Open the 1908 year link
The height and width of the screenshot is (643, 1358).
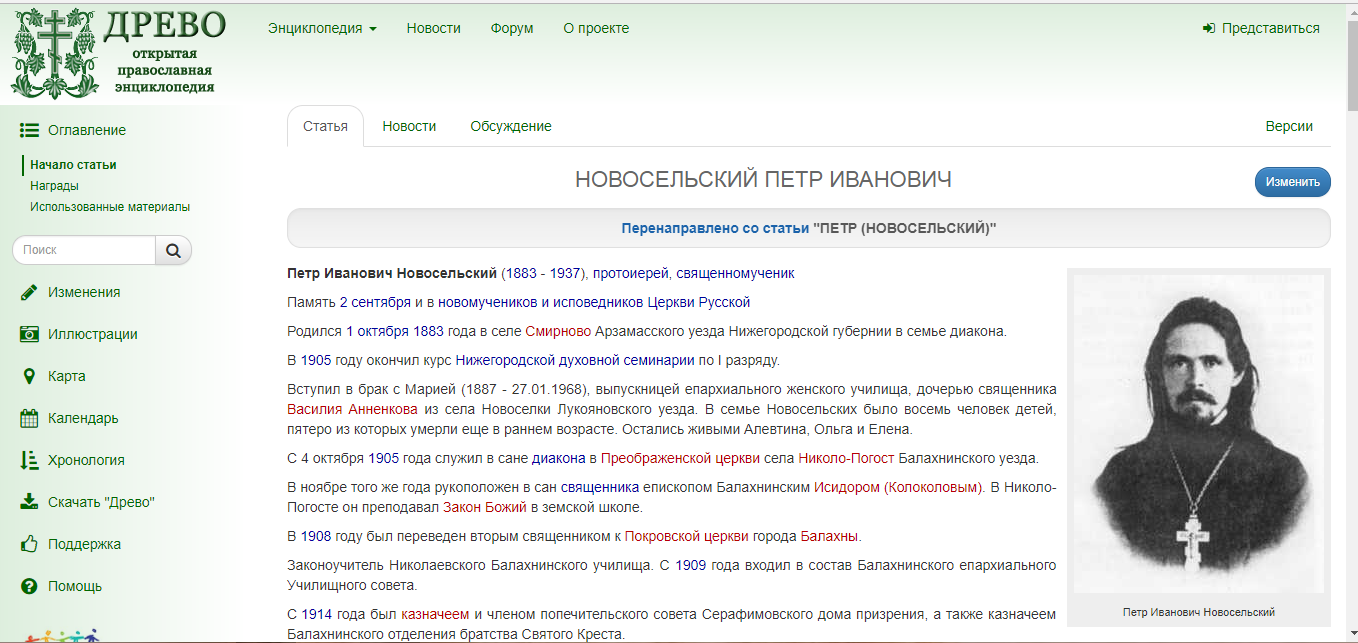(x=316, y=536)
